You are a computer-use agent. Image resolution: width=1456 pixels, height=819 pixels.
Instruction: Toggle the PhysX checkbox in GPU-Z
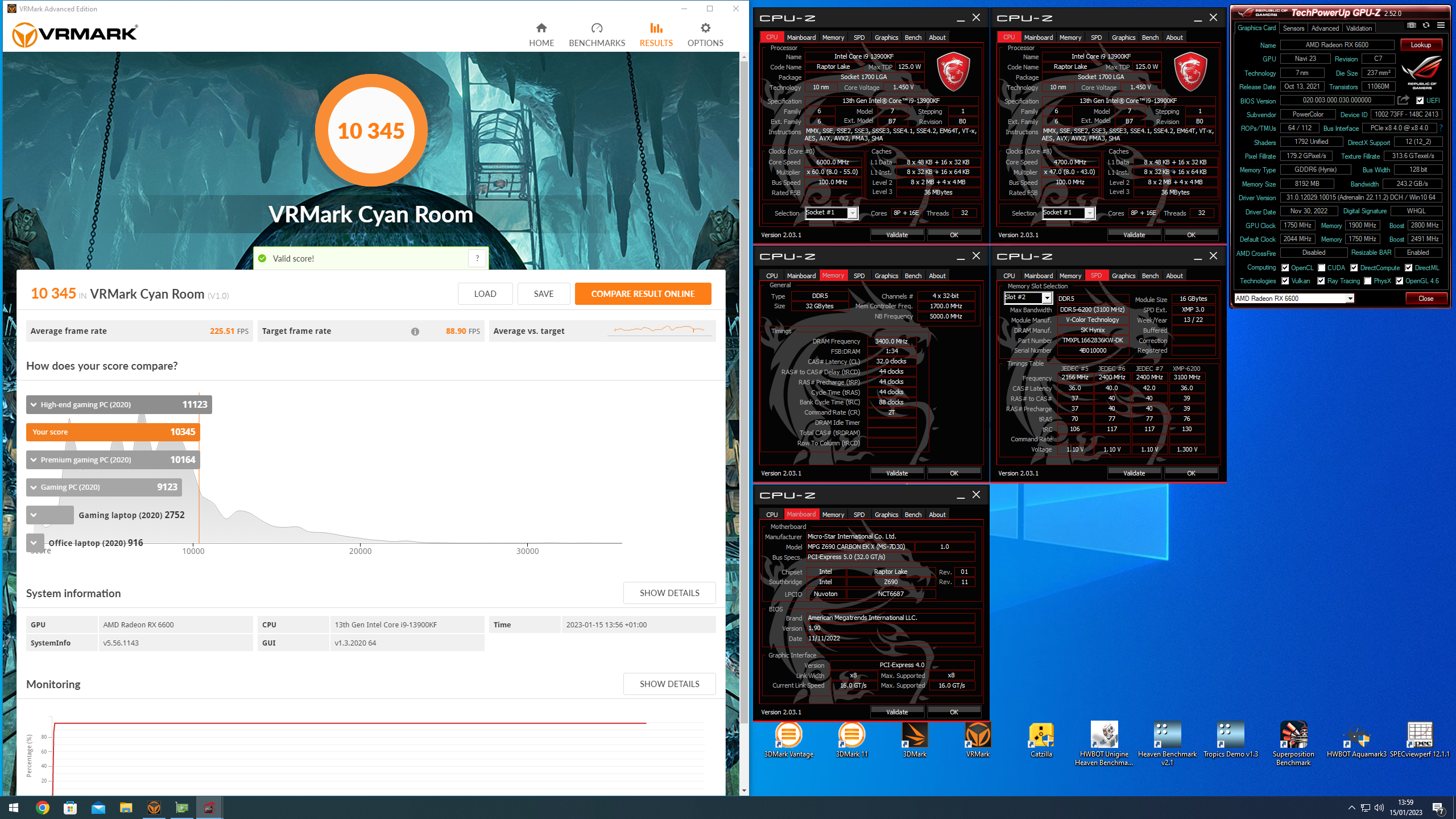point(1367,281)
